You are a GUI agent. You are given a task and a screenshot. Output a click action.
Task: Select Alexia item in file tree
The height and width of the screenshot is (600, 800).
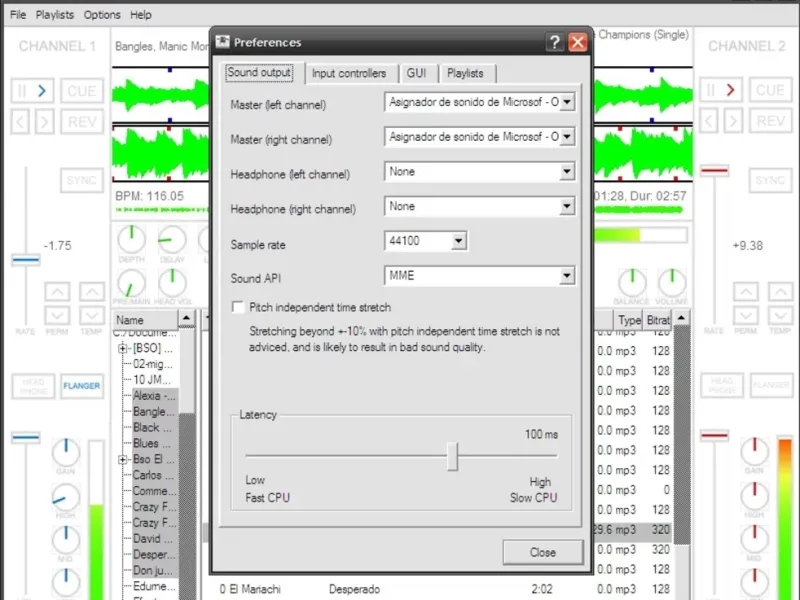point(154,395)
